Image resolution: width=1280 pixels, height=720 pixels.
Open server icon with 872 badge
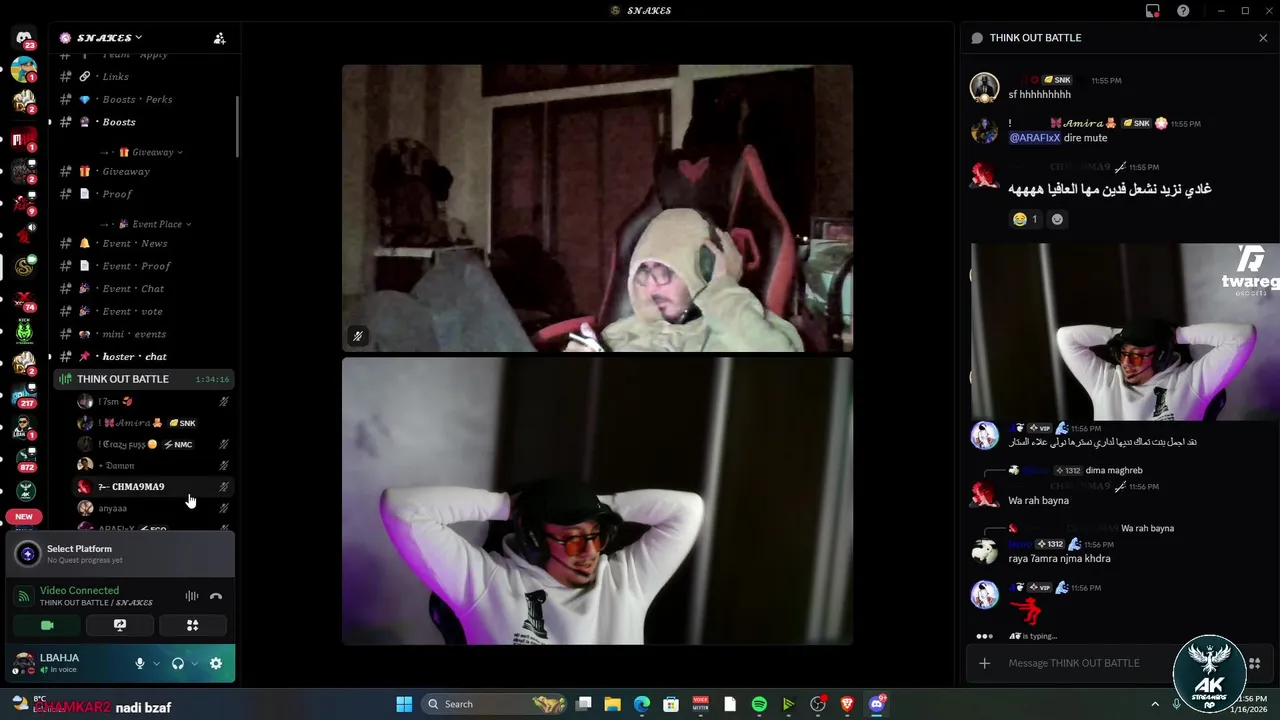point(25,459)
